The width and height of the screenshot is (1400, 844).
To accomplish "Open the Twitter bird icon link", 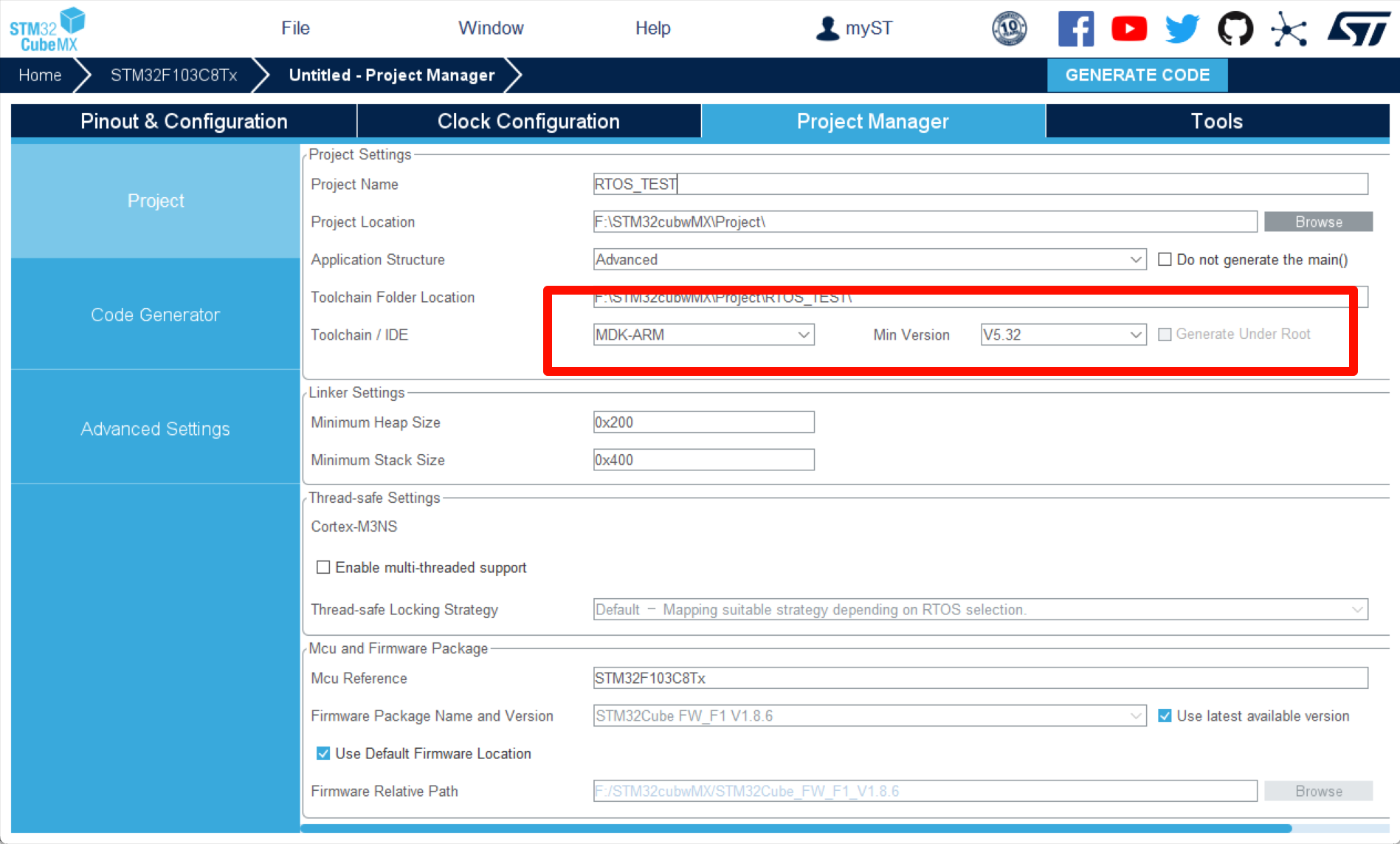I will (x=1182, y=29).
